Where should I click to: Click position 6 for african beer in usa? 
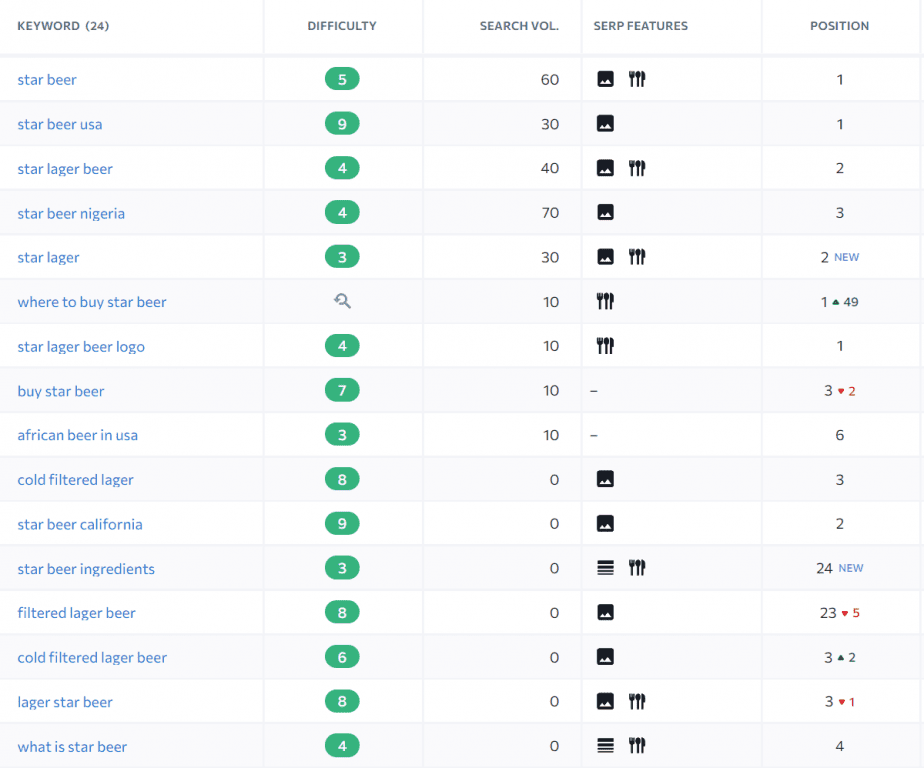[x=840, y=435]
